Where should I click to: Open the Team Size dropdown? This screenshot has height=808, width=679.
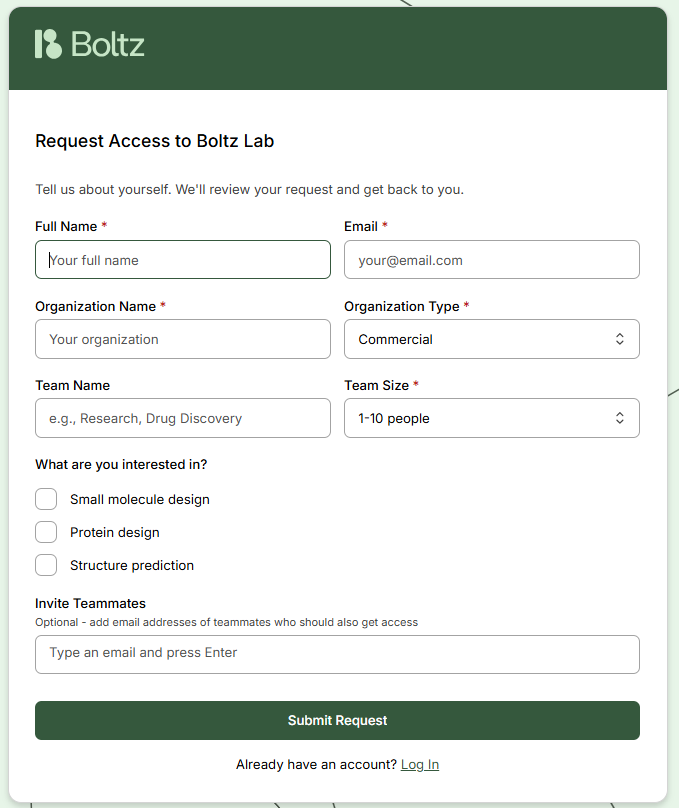click(x=492, y=418)
